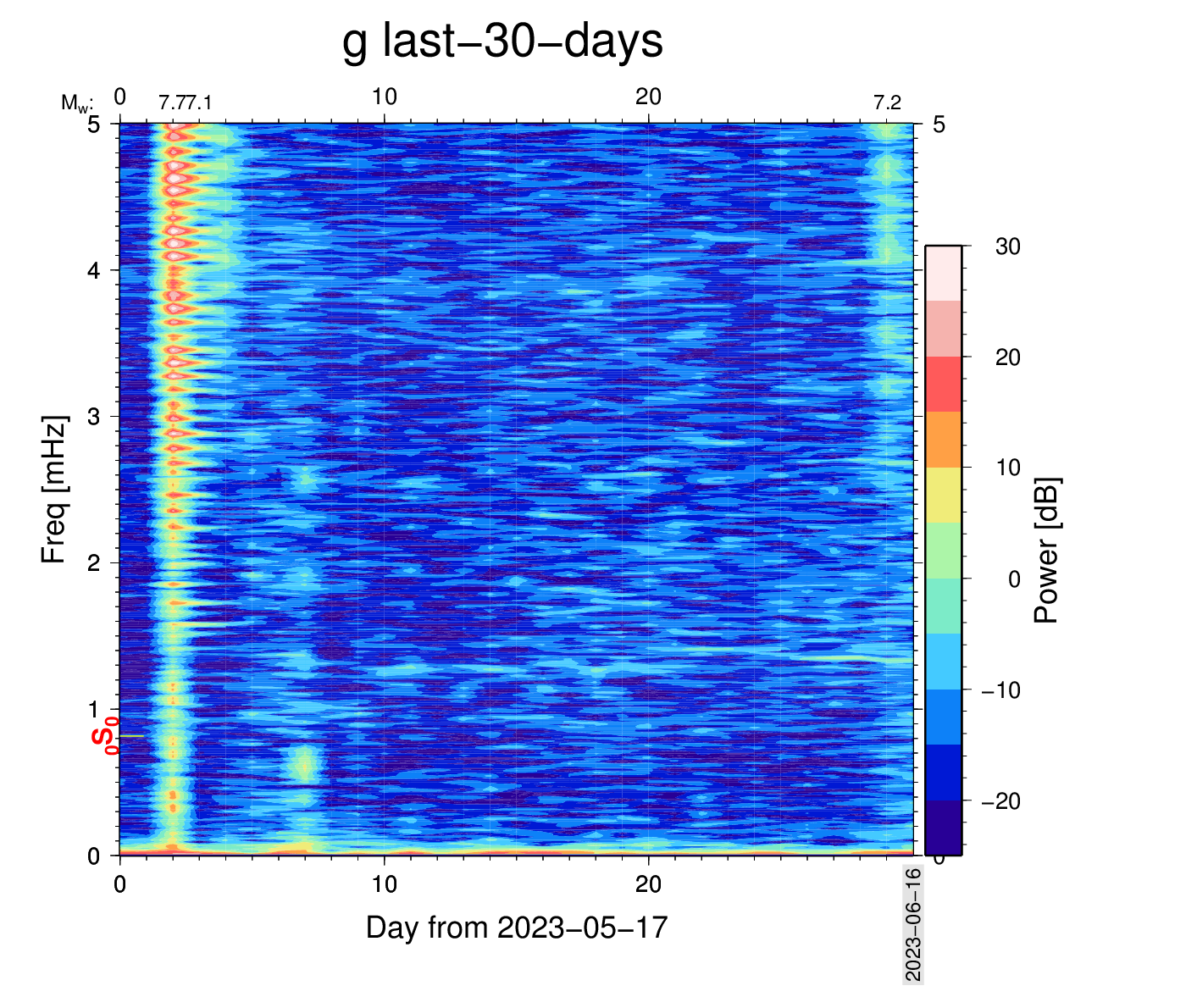Click the 7.77.1 magnitude label at top
This screenshot has width=1186, height=1008.
pos(185,103)
